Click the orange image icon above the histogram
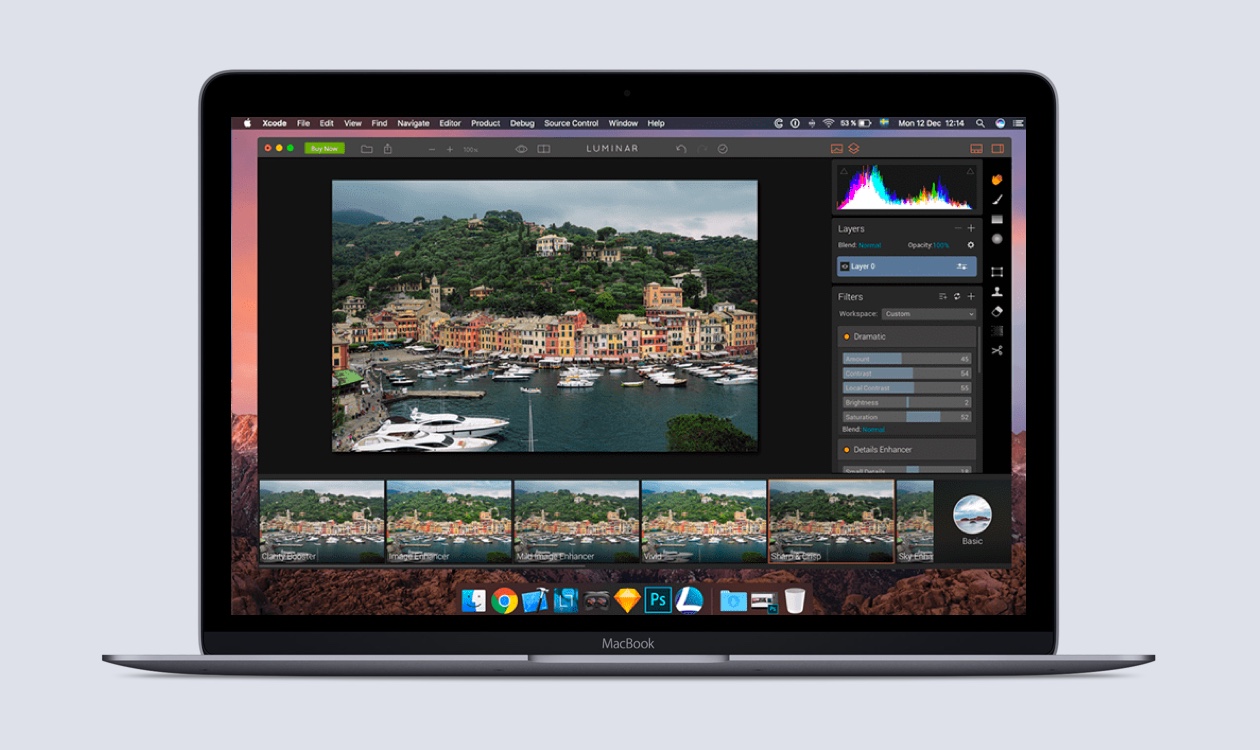Viewport: 1260px width, 750px height. point(837,149)
